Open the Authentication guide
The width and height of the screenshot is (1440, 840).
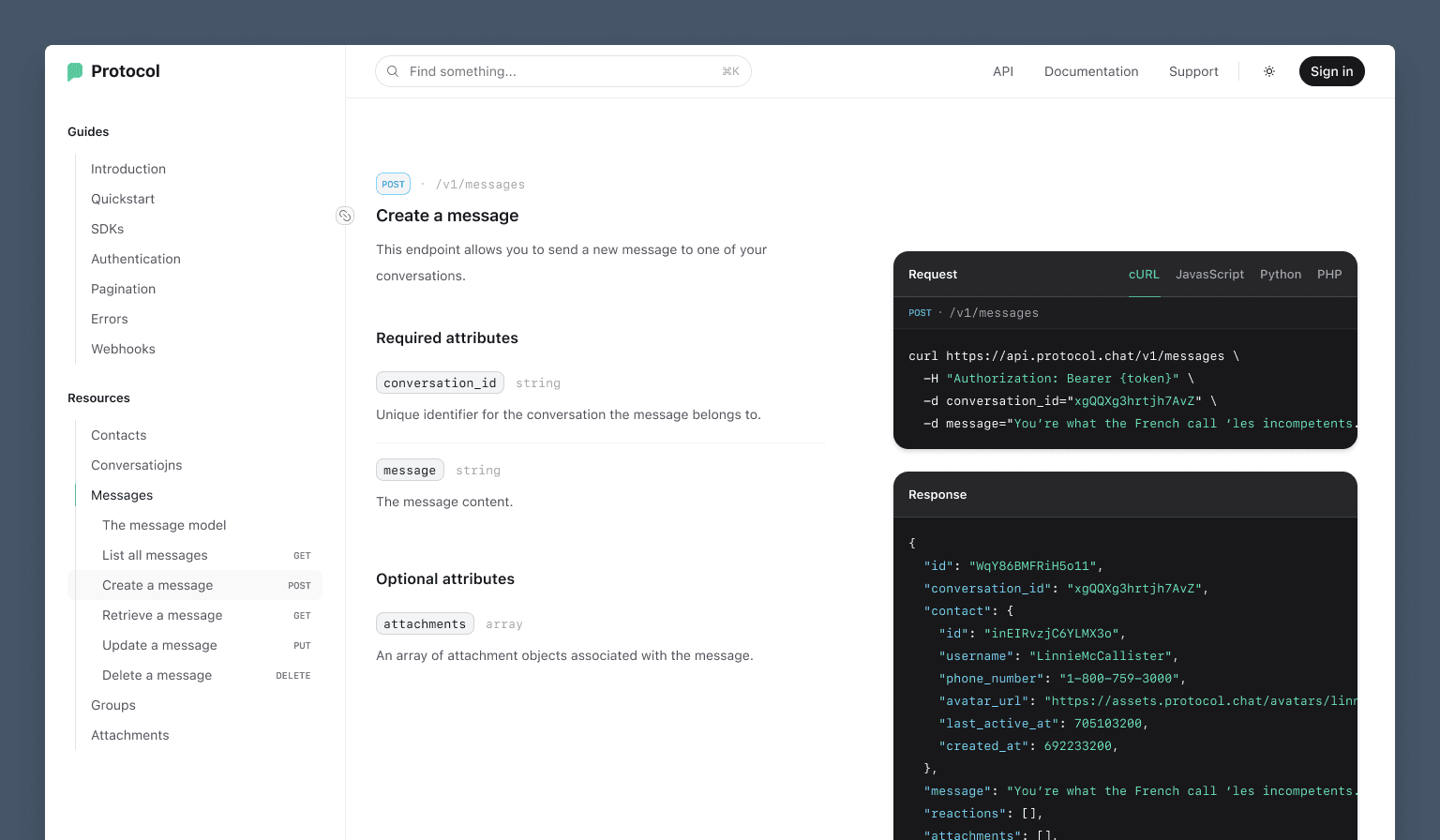136,259
